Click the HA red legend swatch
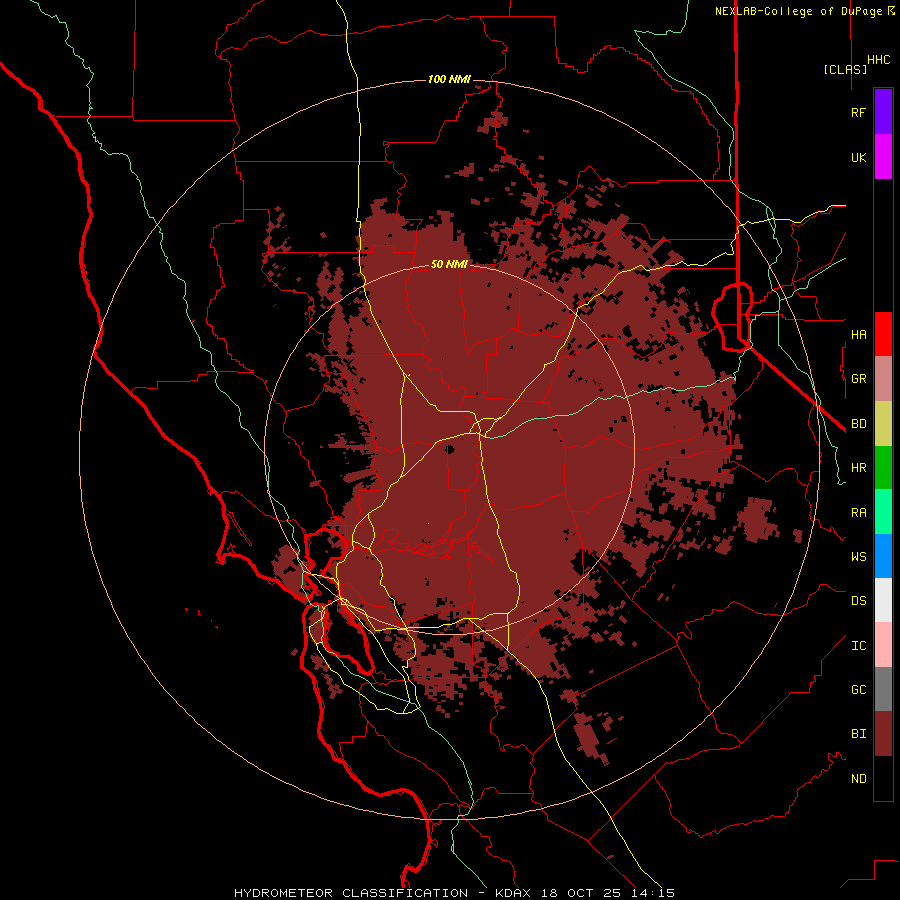This screenshot has height=900, width=900. pyautogui.click(x=883, y=334)
